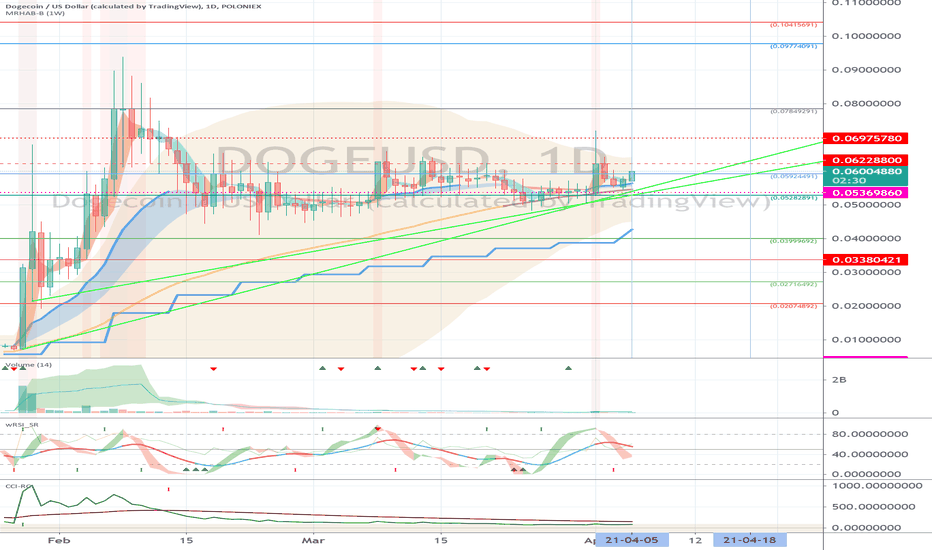The height and width of the screenshot is (550, 932).
Task: Select the wRSI_SR indicator label
Action: coord(22,425)
